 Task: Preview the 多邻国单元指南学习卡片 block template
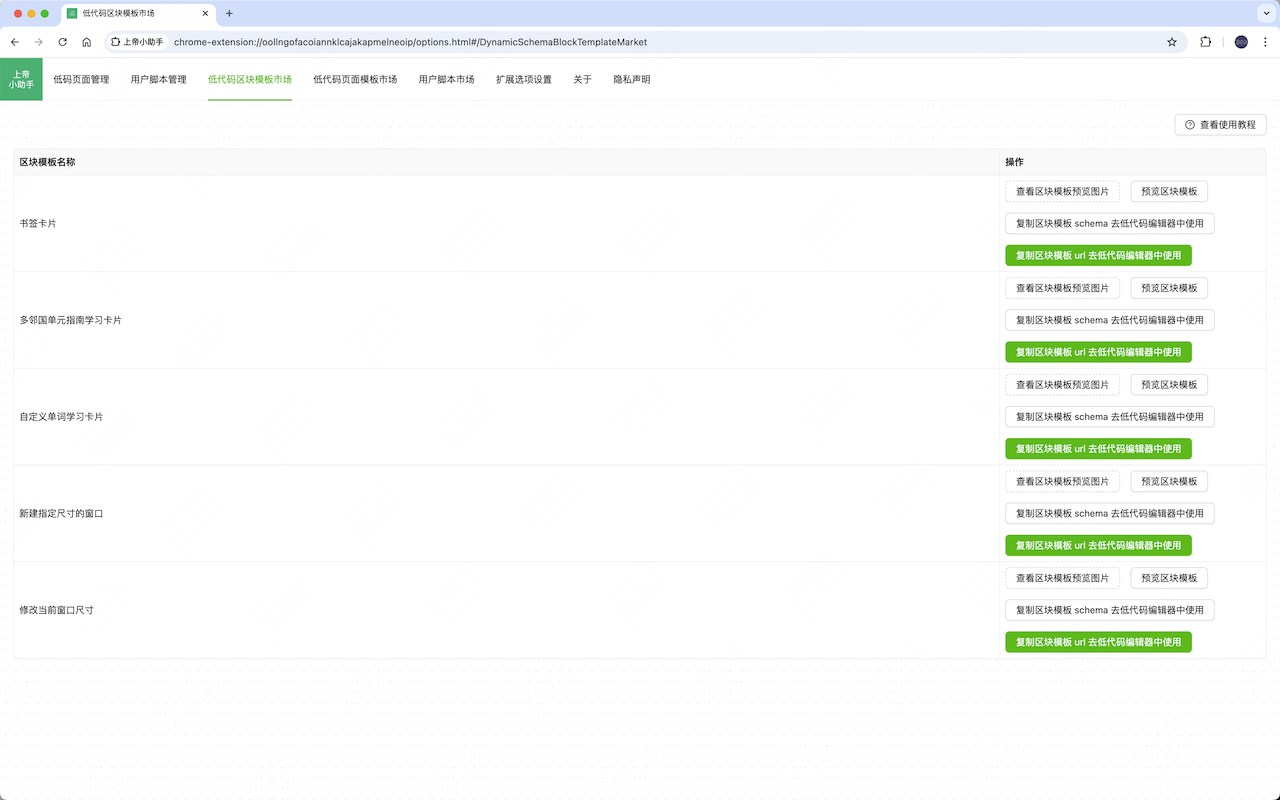1169,288
